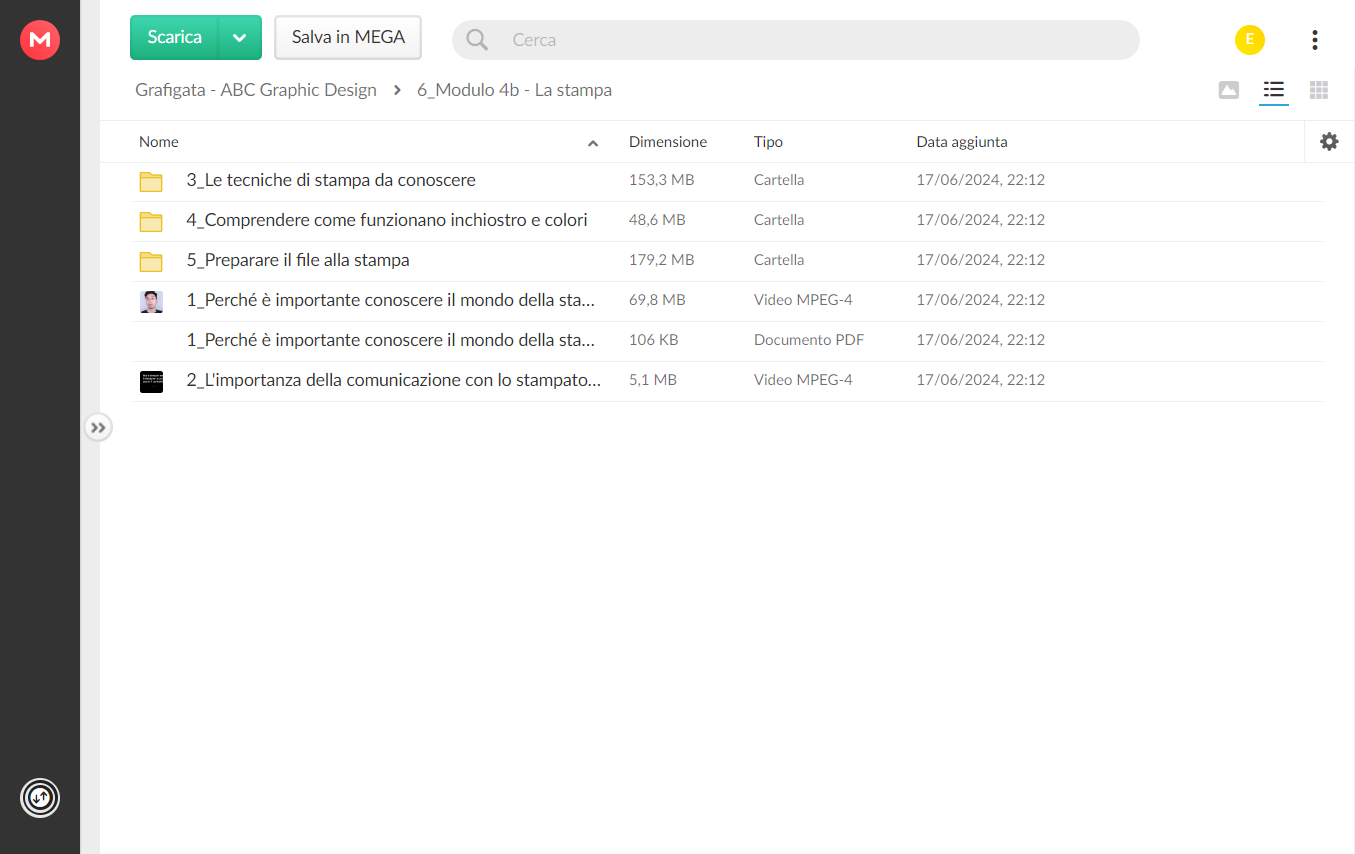The image size is (1355, 854).
Task: Switch to grid view icon
Action: [1319, 90]
